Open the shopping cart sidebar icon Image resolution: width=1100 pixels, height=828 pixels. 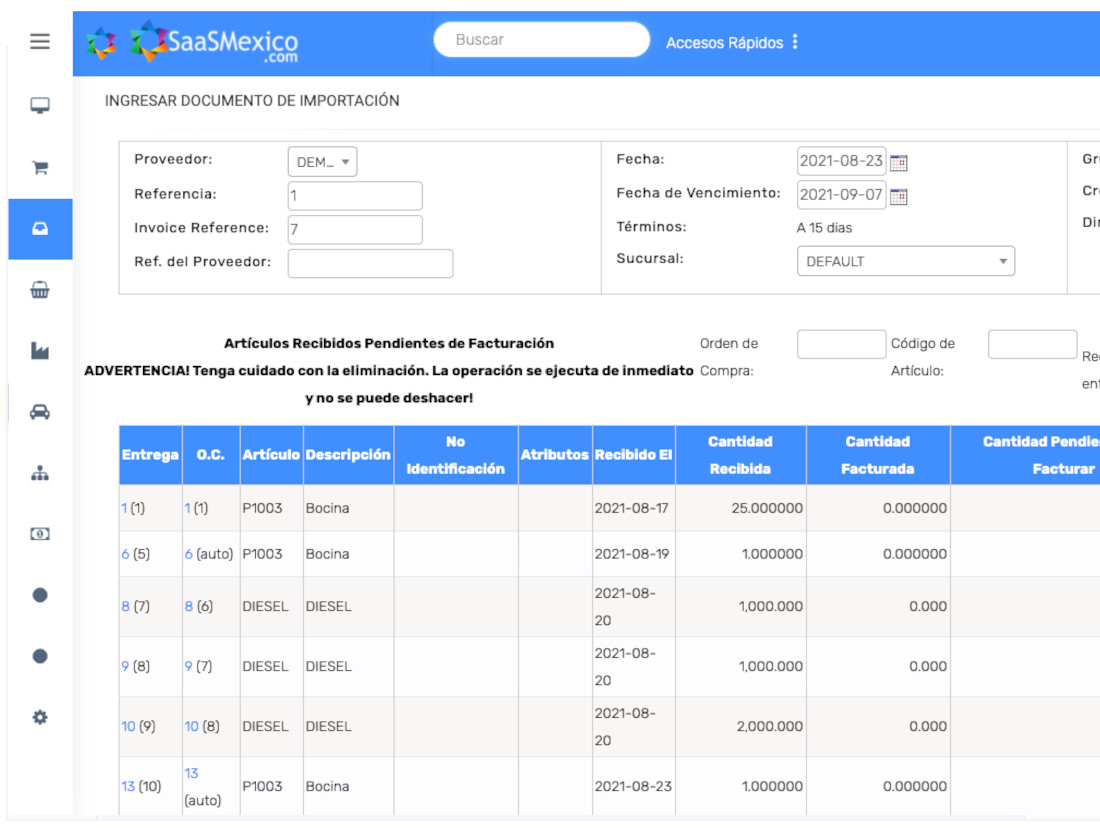(x=40, y=168)
